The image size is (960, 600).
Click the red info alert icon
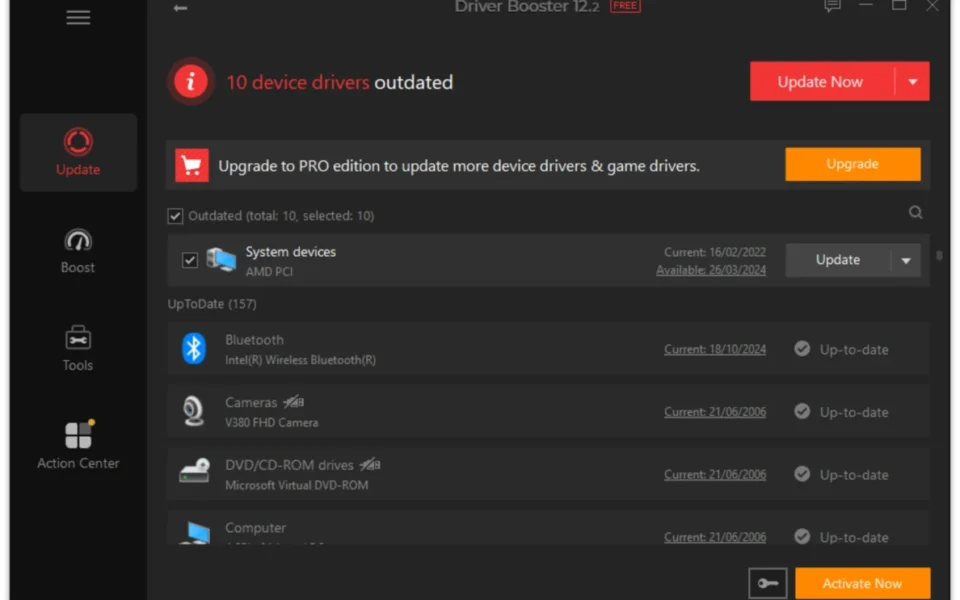[x=191, y=81]
